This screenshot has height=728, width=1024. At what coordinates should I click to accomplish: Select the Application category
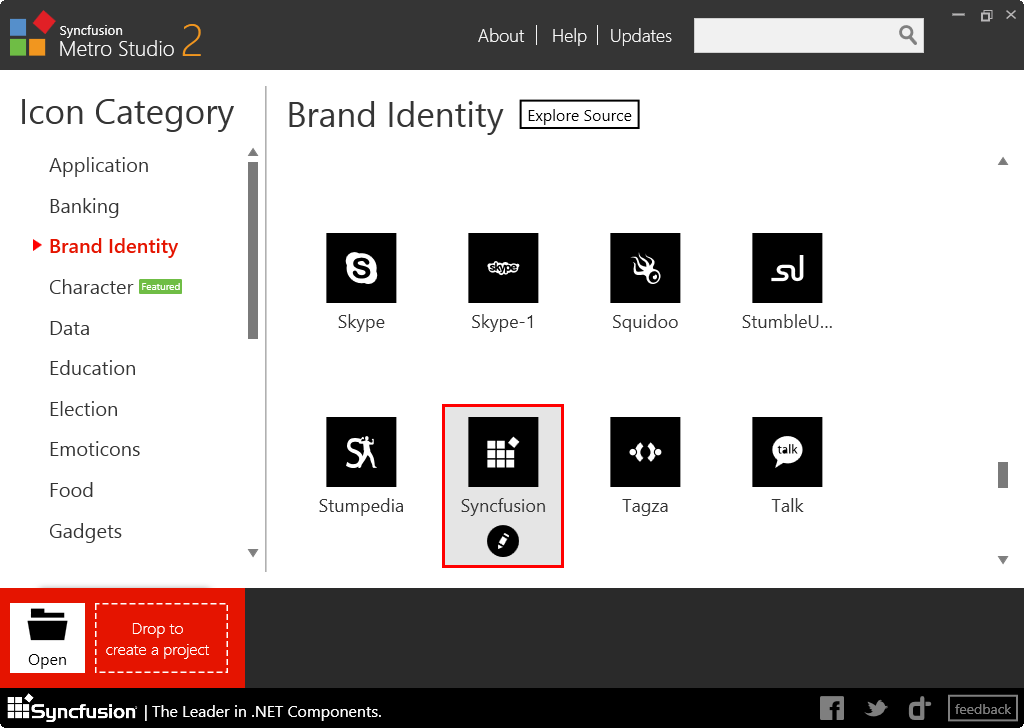pyautogui.click(x=99, y=165)
